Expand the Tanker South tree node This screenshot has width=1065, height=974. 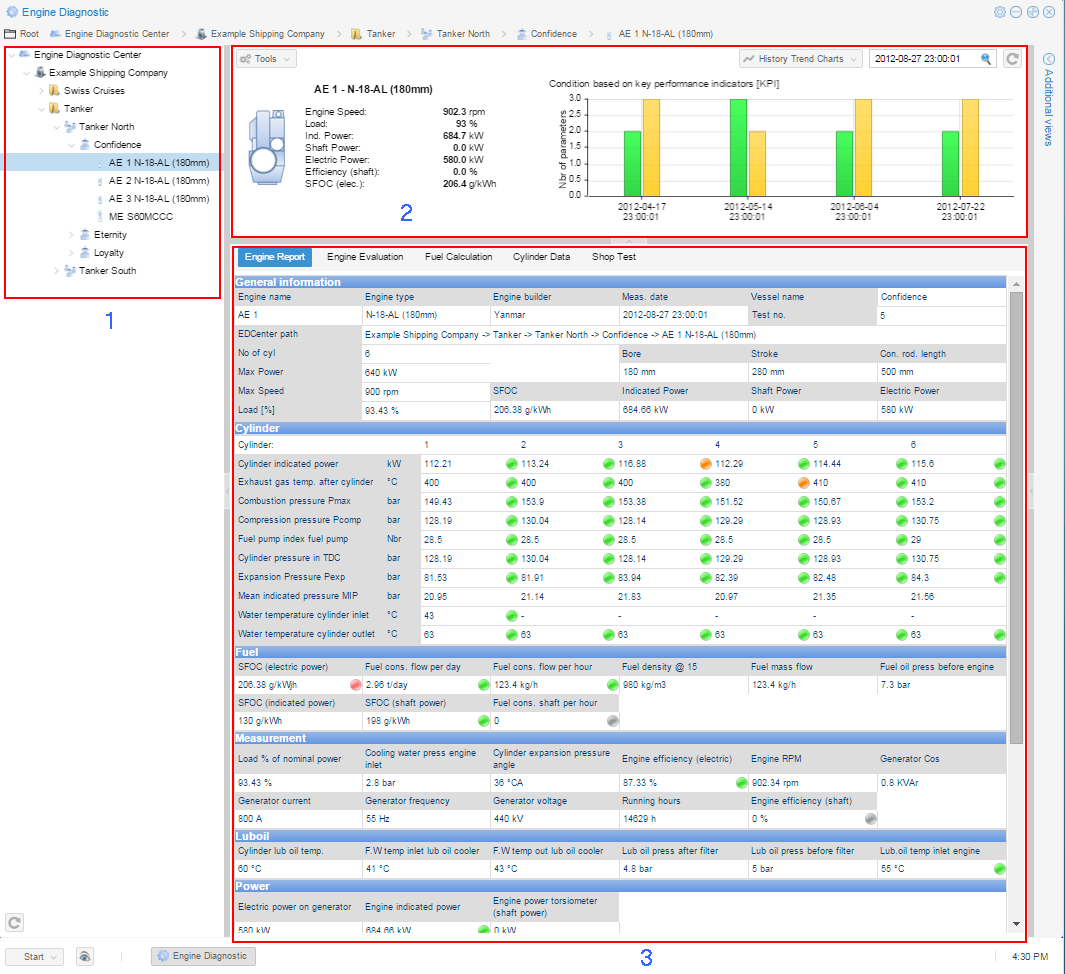tap(57, 271)
